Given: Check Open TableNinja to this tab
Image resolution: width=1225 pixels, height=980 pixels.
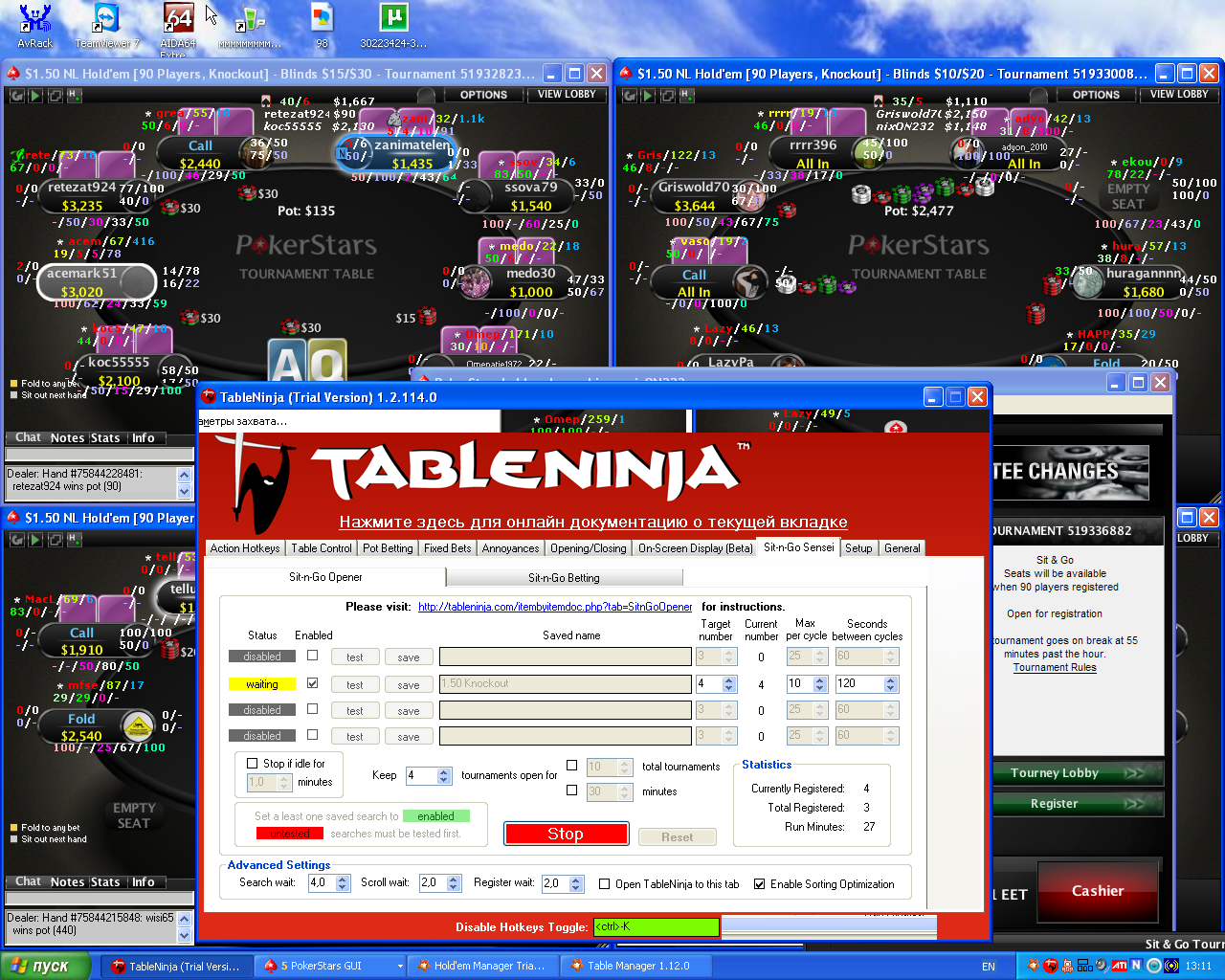Looking at the screenshot, I should (x=604, y=884).
